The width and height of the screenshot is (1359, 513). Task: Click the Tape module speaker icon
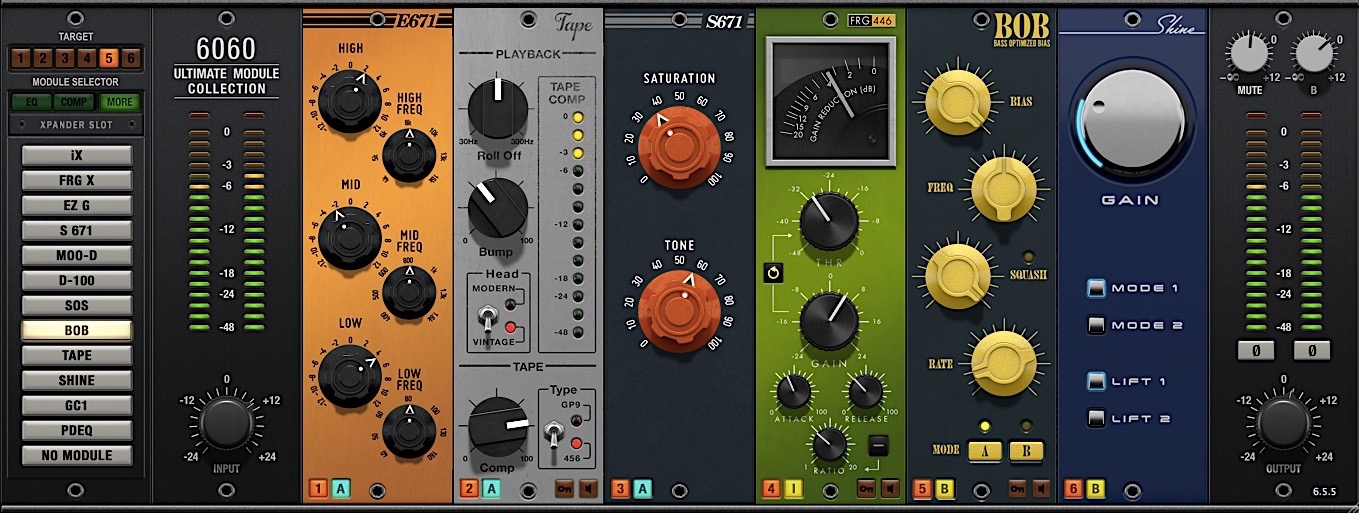click(588, 489)
